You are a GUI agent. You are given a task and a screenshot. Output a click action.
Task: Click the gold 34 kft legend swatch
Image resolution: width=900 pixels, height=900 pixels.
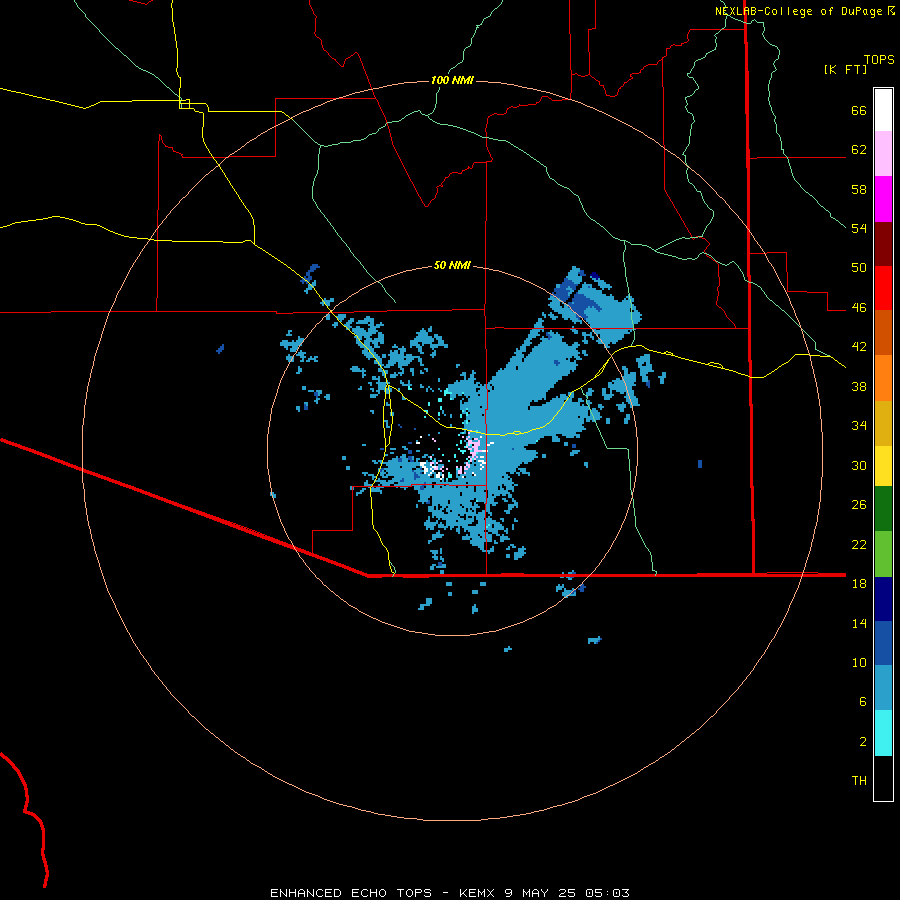pyautogui.click(x=883, y=423)
